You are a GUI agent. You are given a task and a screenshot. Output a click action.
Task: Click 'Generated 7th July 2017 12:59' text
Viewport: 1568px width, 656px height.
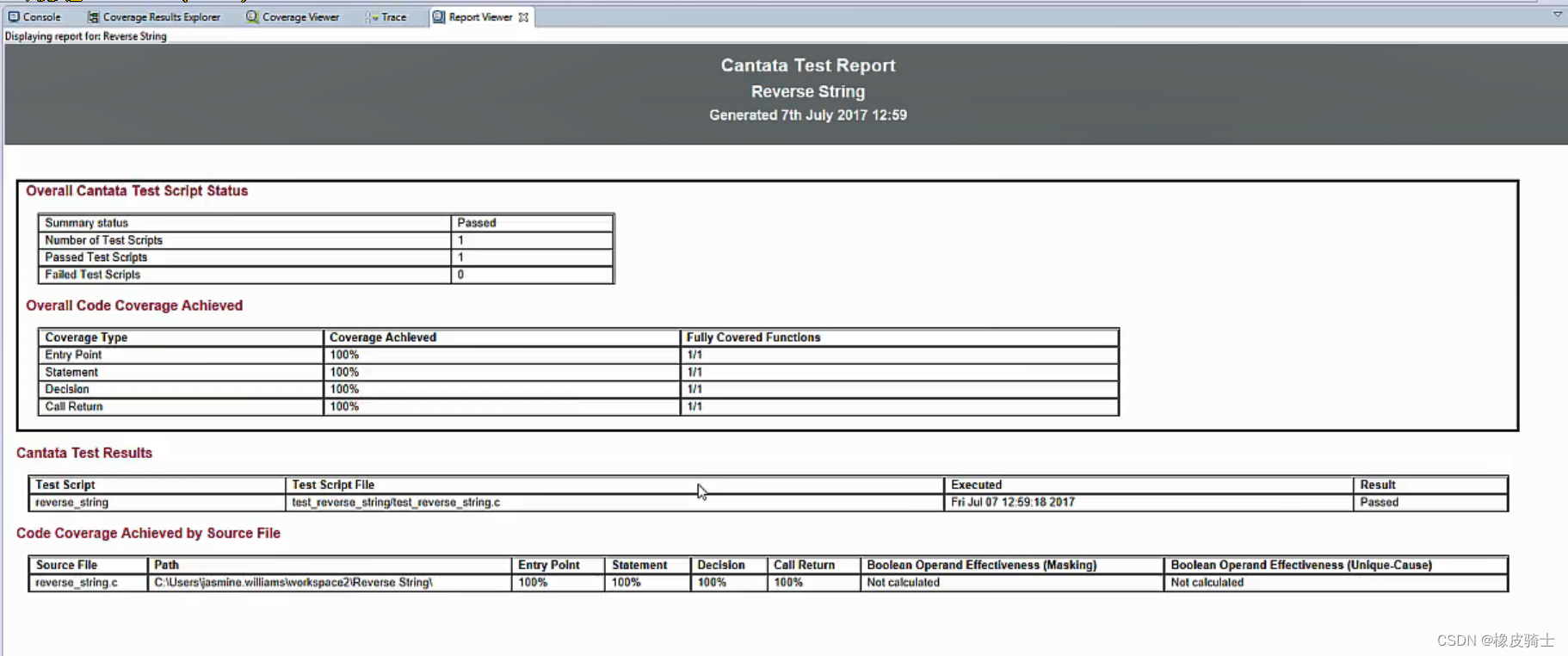click(x=808, y=115)
